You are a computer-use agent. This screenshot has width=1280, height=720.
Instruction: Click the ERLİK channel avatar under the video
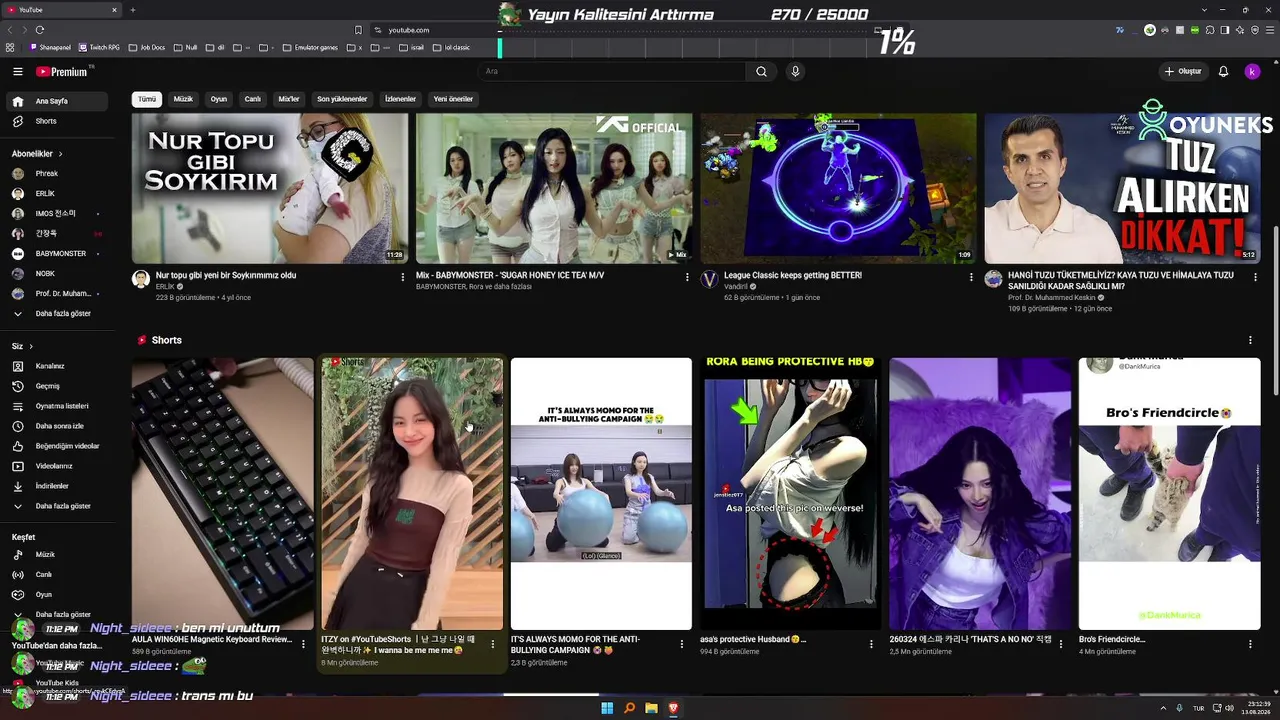coord(141,279)
